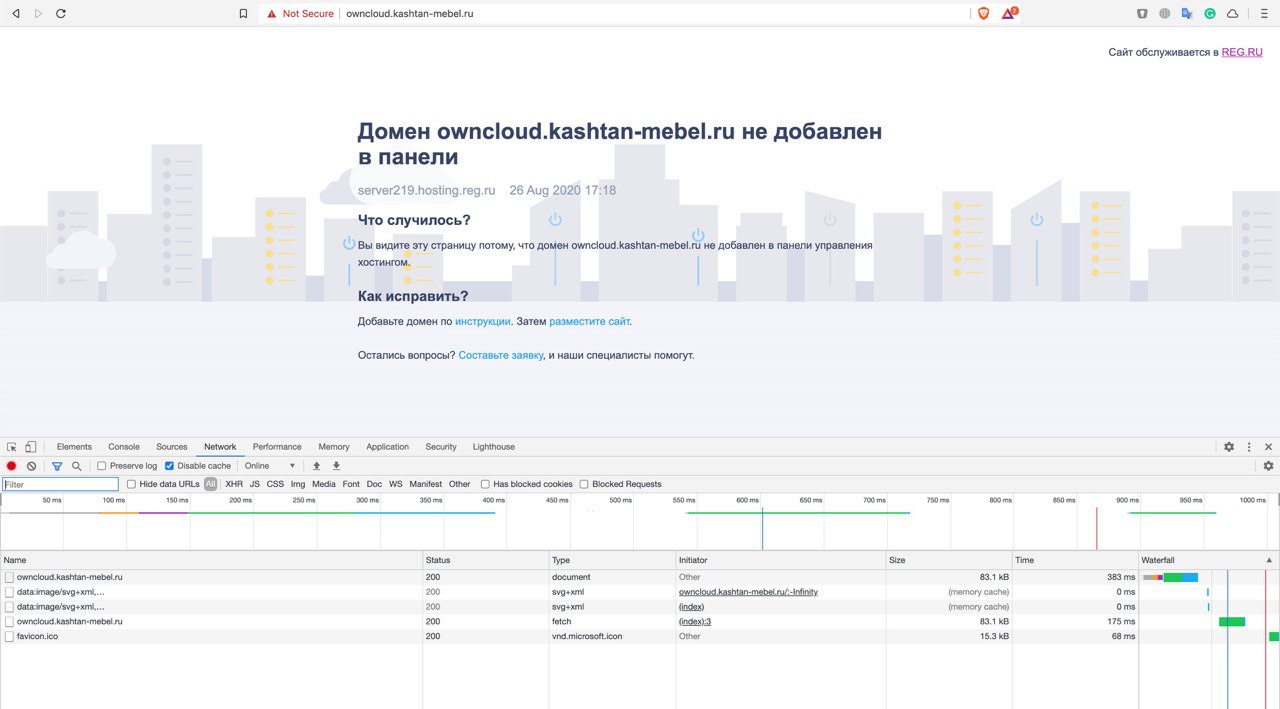
Task: Toggle the device toolbar icon
Action: coord(31,447)
